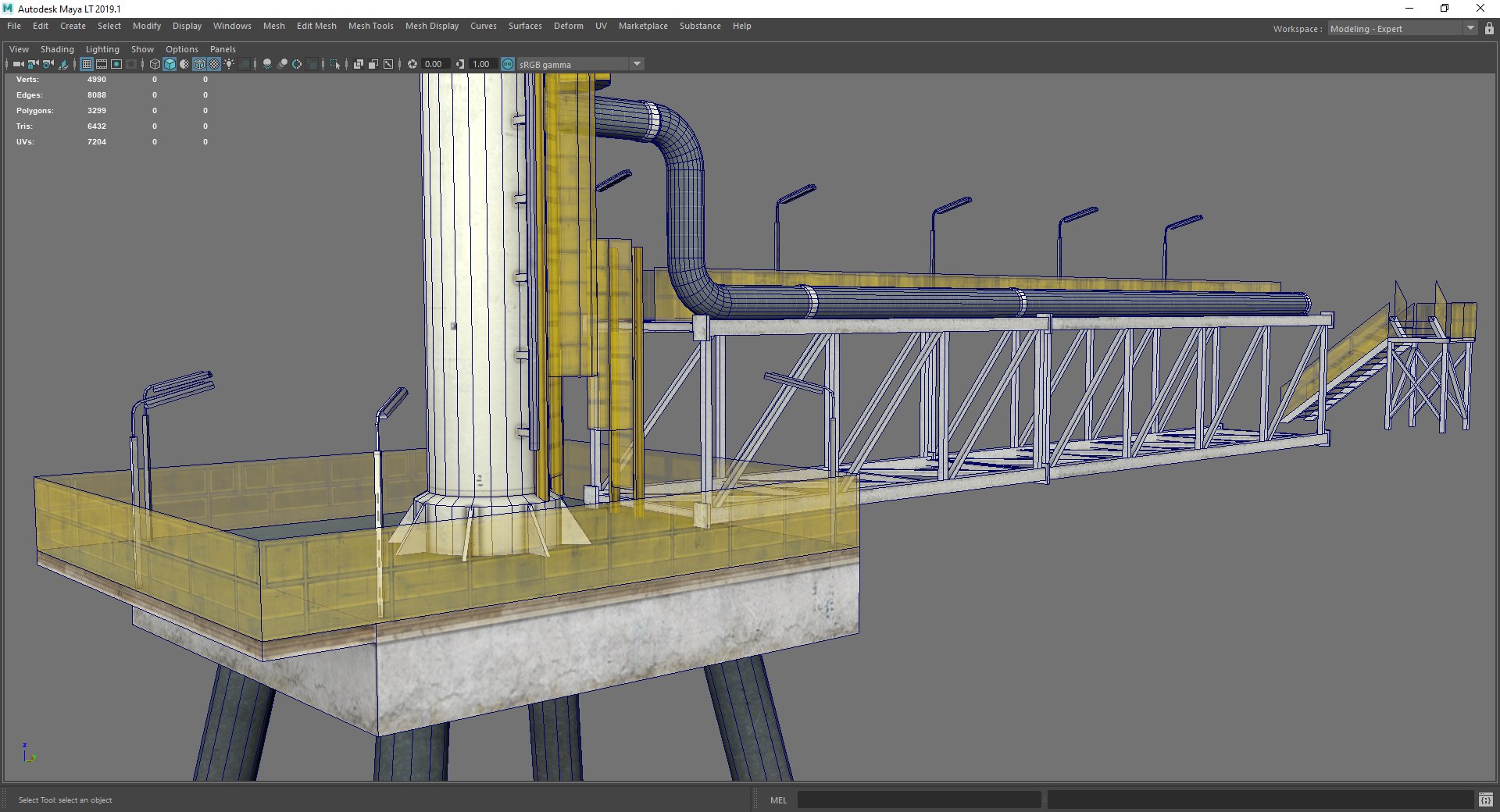Switch to wireframe shading icon

155,64
